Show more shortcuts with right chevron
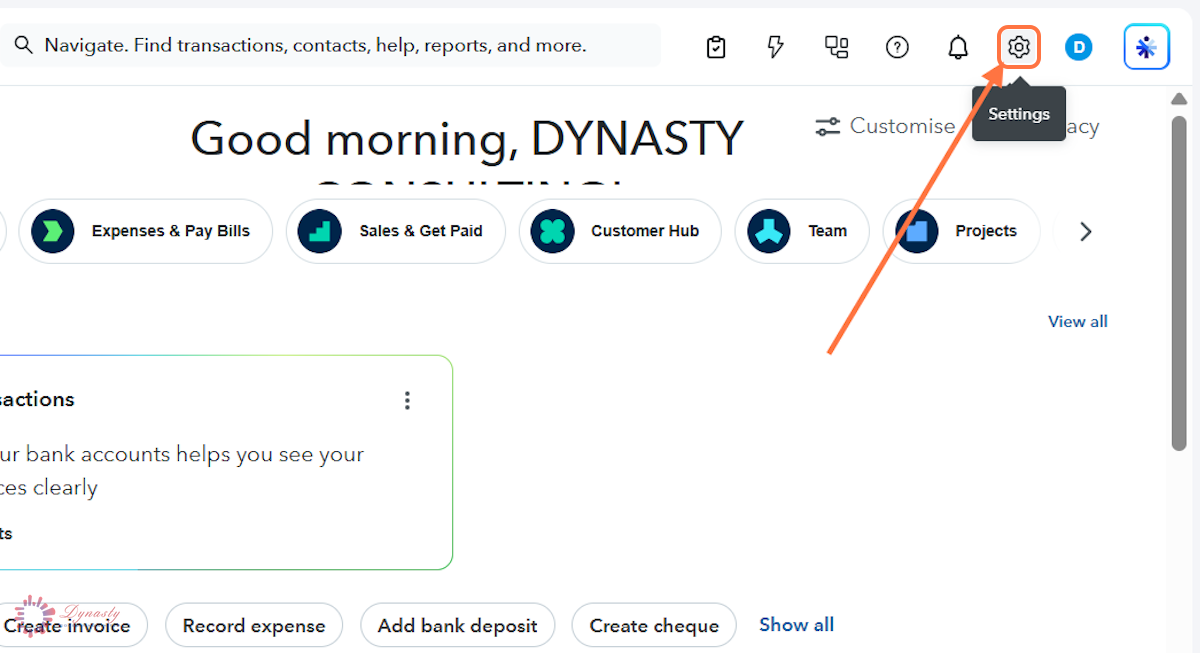 (1086, 232)
